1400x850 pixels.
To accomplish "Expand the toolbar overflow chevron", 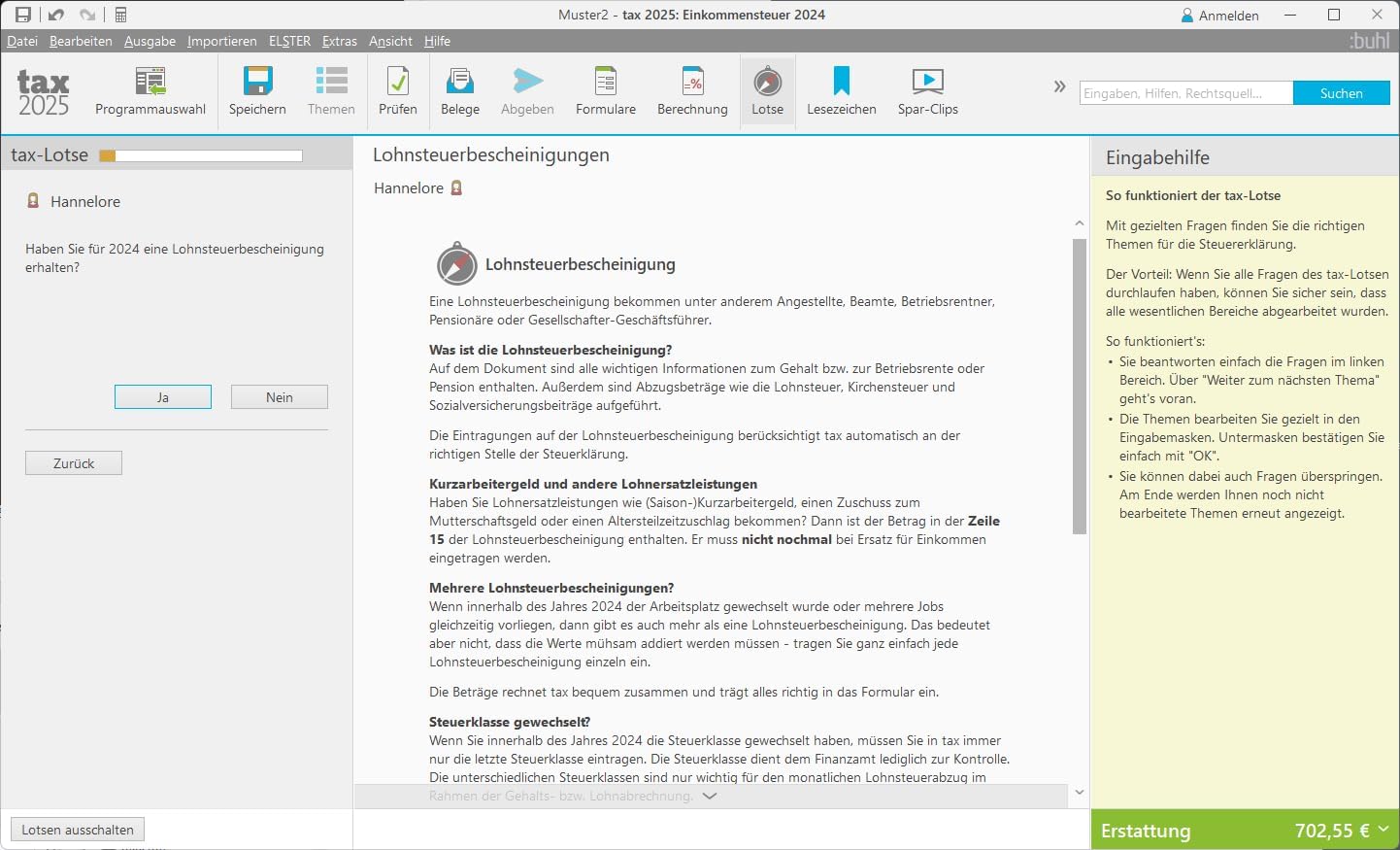I will (1059, 86).
